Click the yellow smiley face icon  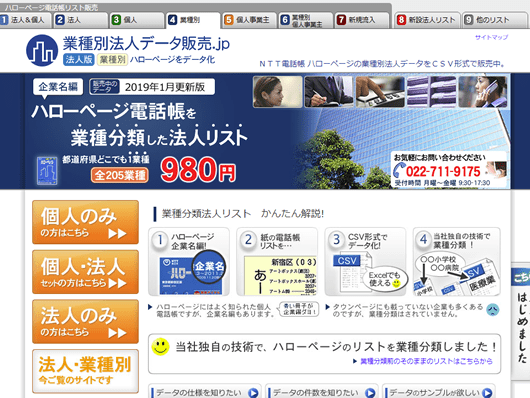(160, 347)
